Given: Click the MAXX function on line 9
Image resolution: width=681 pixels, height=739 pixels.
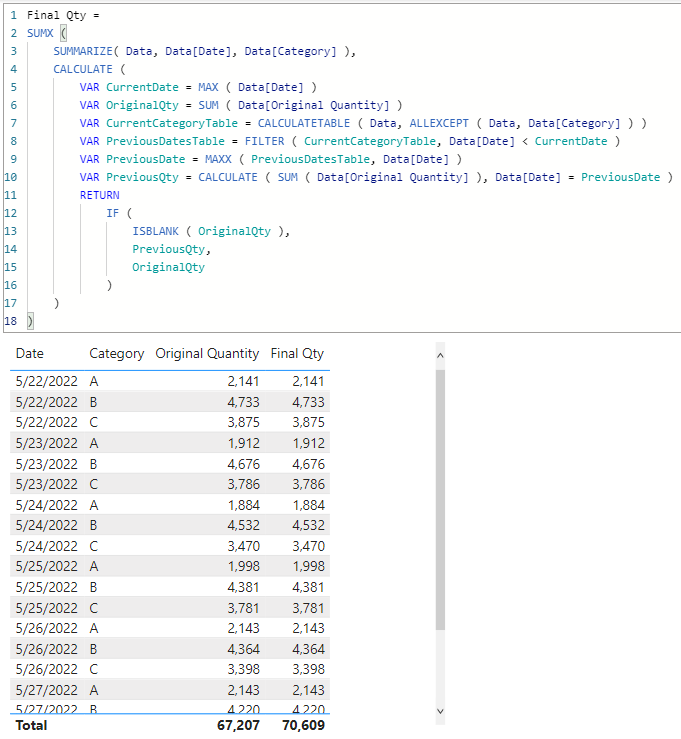Looking at the screenshot, I should pyautogui.click(x=218, y=159).
